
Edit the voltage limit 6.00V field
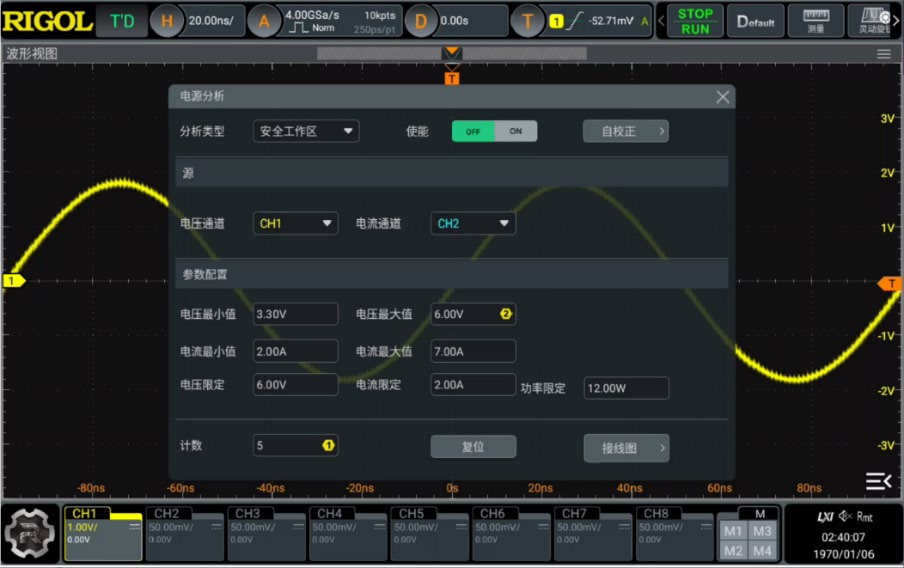point(295,385)
